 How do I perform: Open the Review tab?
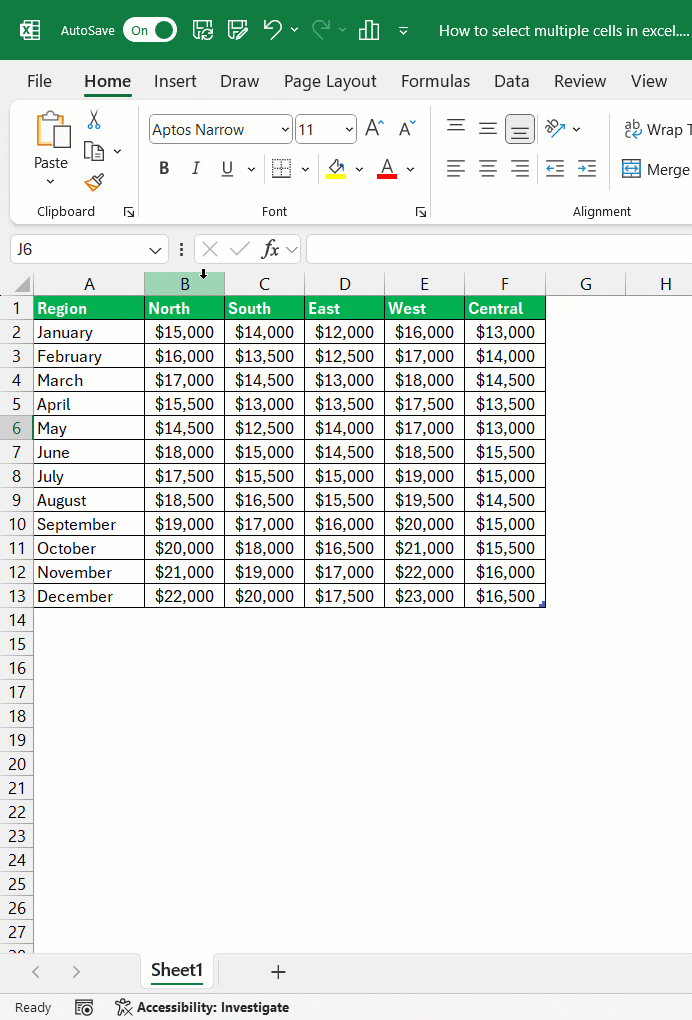(x=579, y=81)
